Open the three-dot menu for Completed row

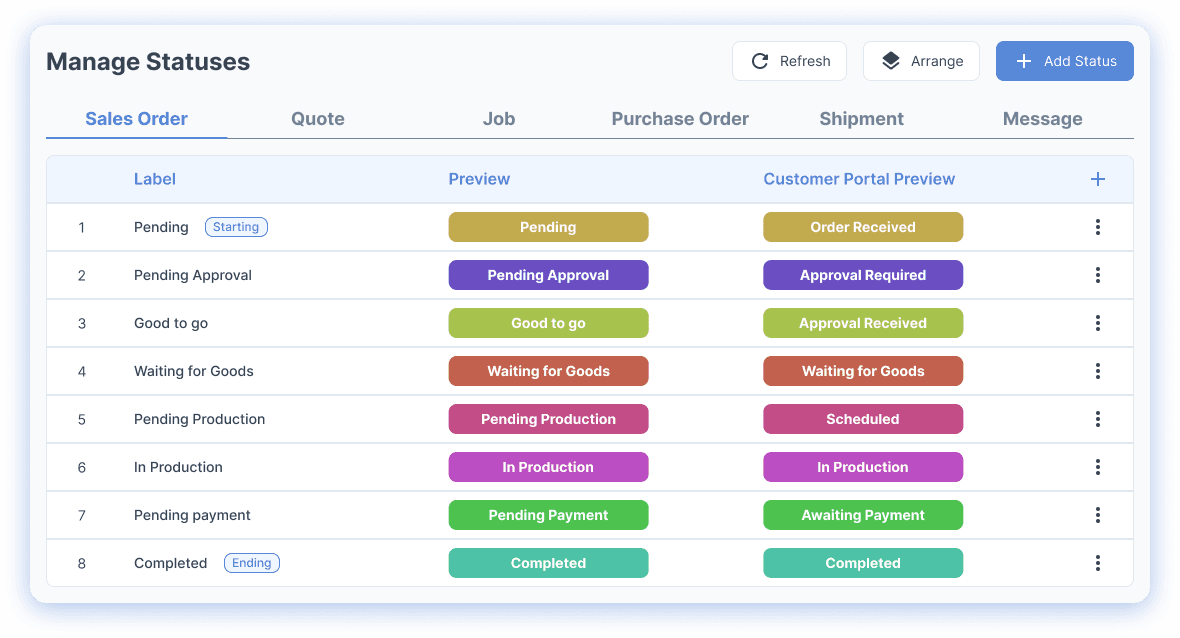[x=1097, y=563]
